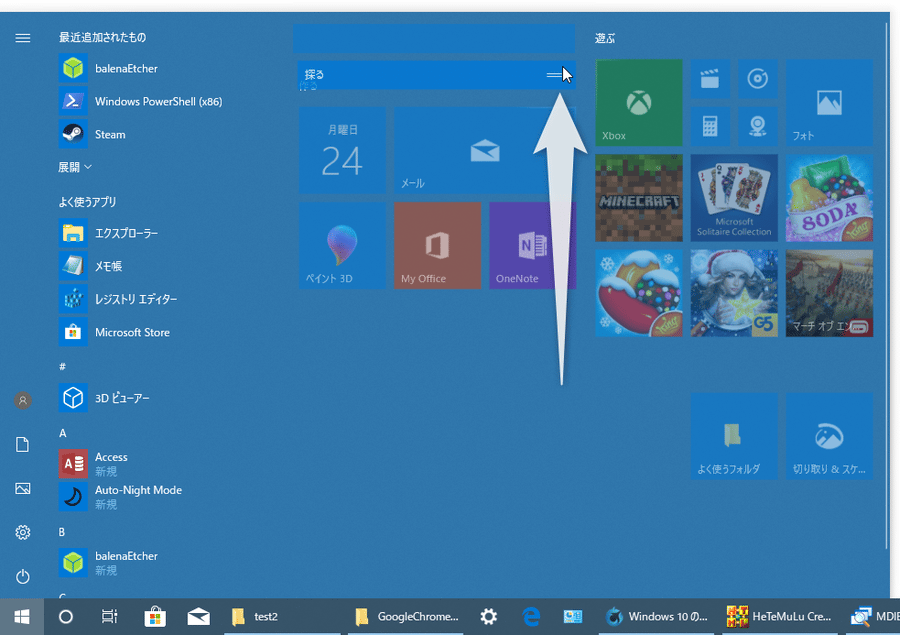Launch the Minecraft tile
900x635 pixels.
point(639,198)
